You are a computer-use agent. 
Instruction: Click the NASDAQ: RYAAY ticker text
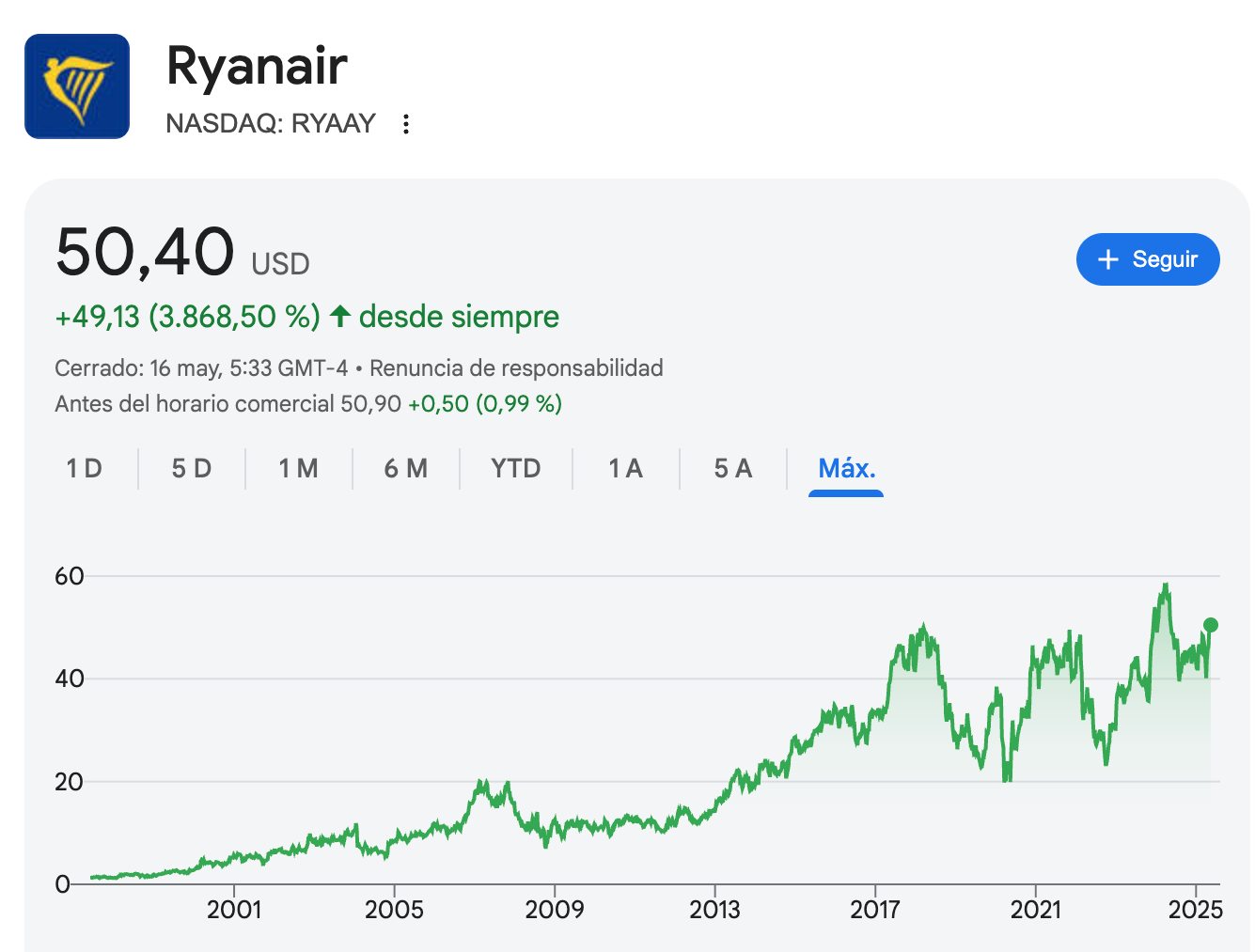point(271,123)
